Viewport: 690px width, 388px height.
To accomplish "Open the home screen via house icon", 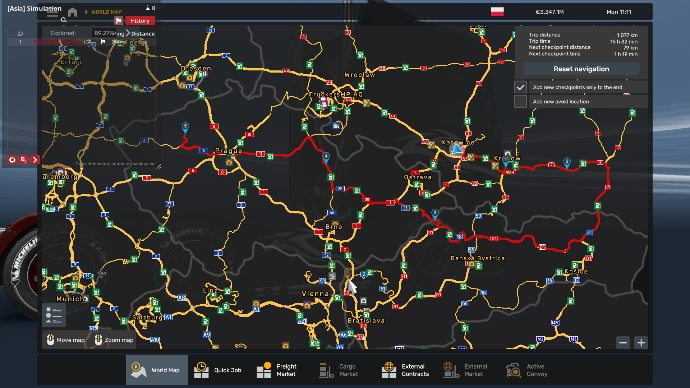I will click(73, 12).
